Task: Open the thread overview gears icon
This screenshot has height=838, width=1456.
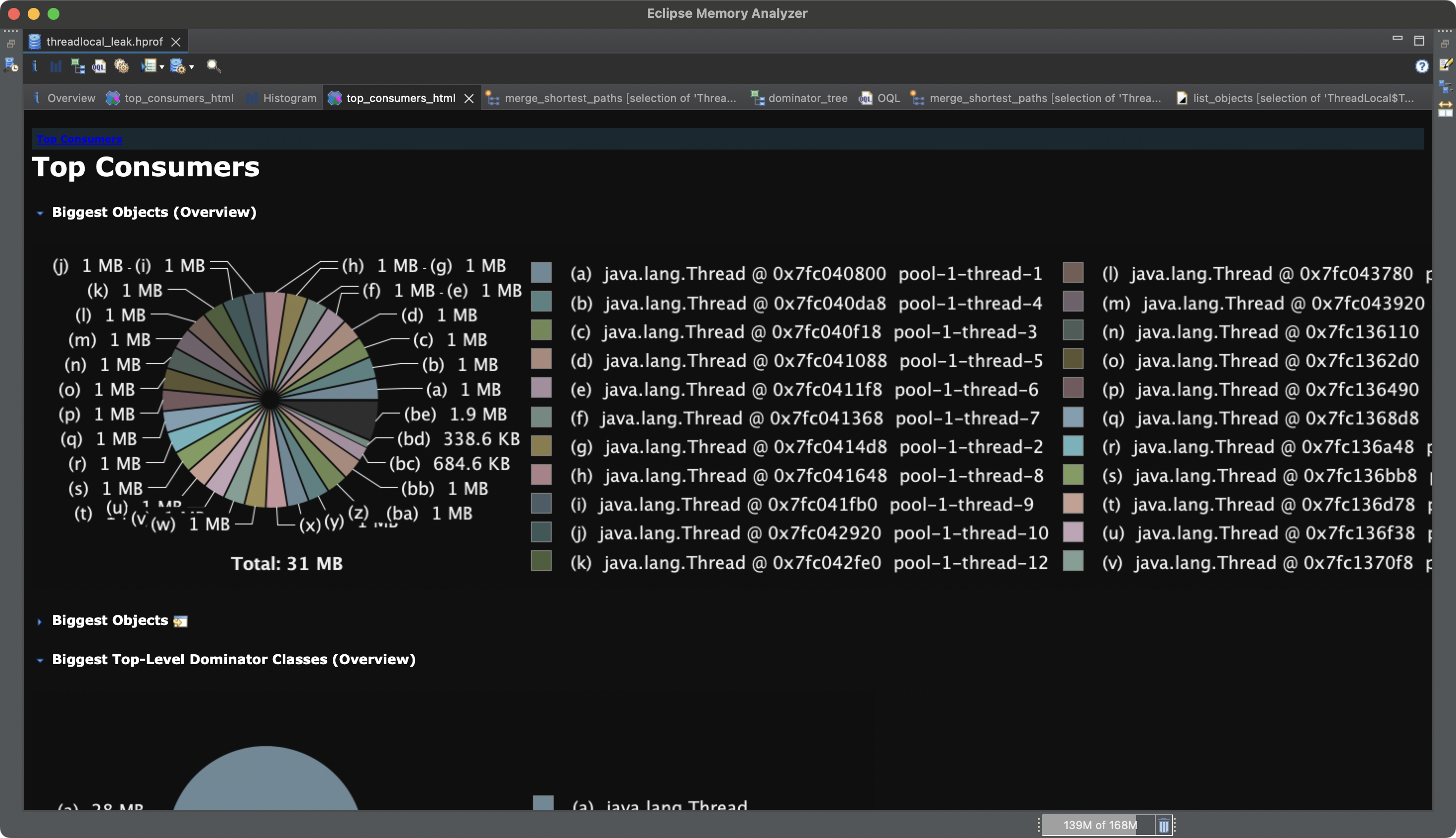Action: pyautogui.click(x=121, y=66)
